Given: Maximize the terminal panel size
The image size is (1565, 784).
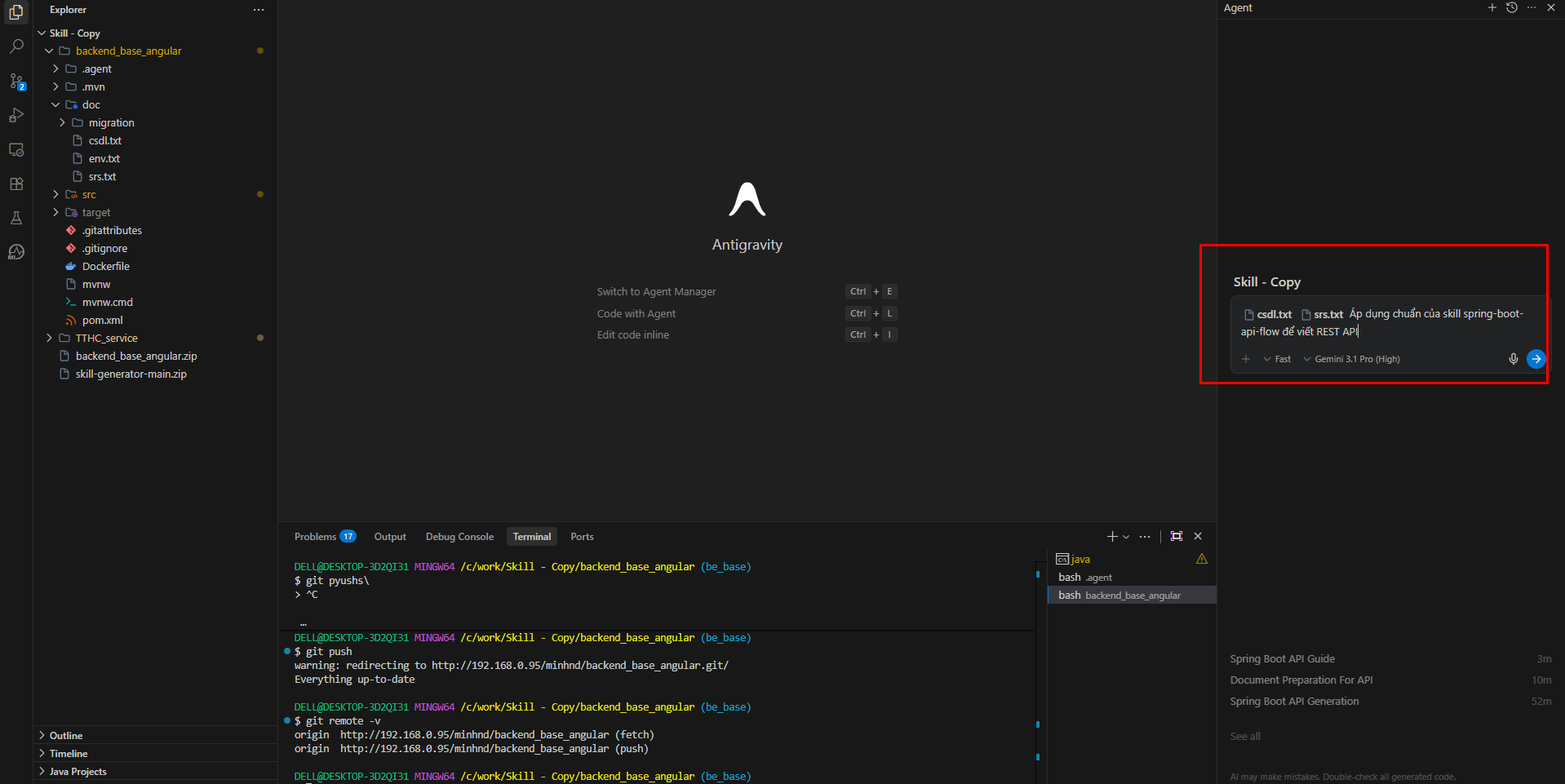Looking at the screenshot, I should pos(1176,536).
